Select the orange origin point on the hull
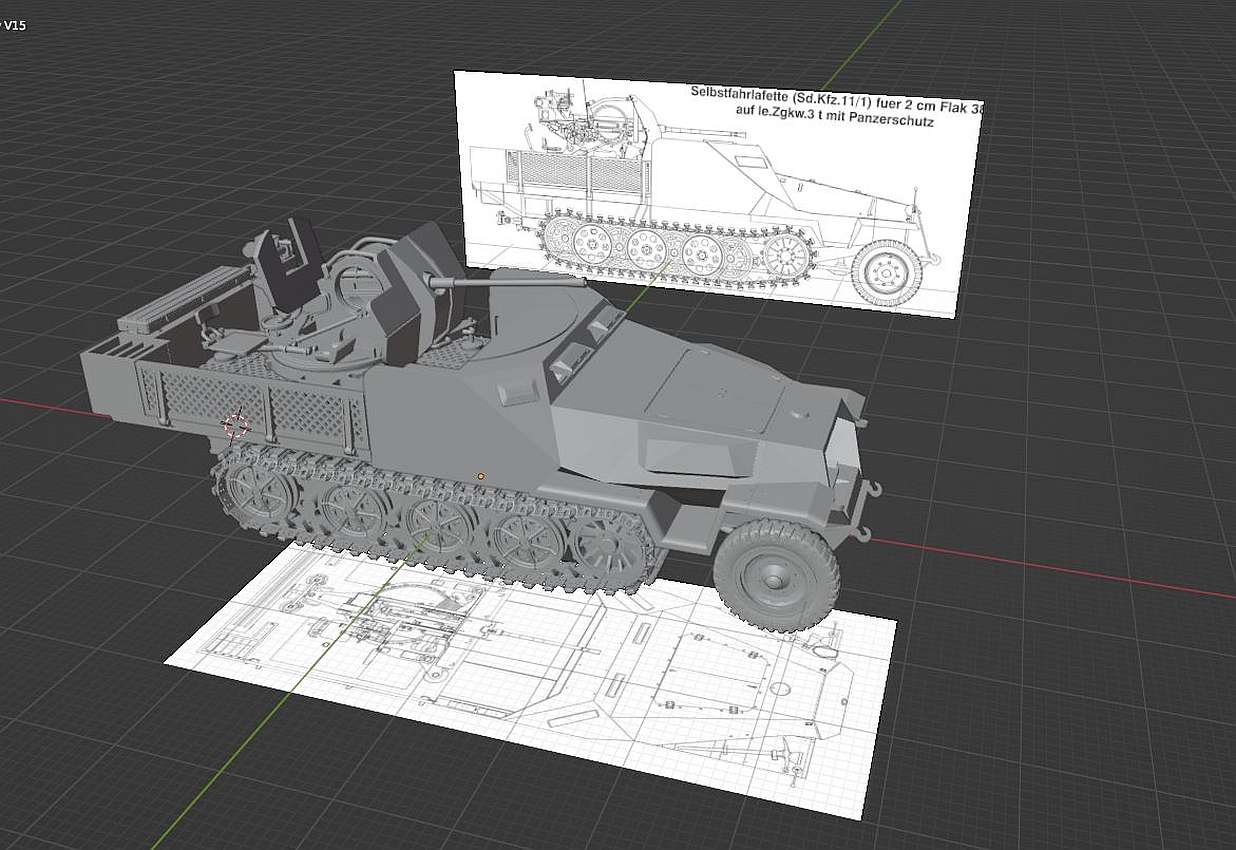Viewport: 1236px width, 850px height. click(481, 476)
